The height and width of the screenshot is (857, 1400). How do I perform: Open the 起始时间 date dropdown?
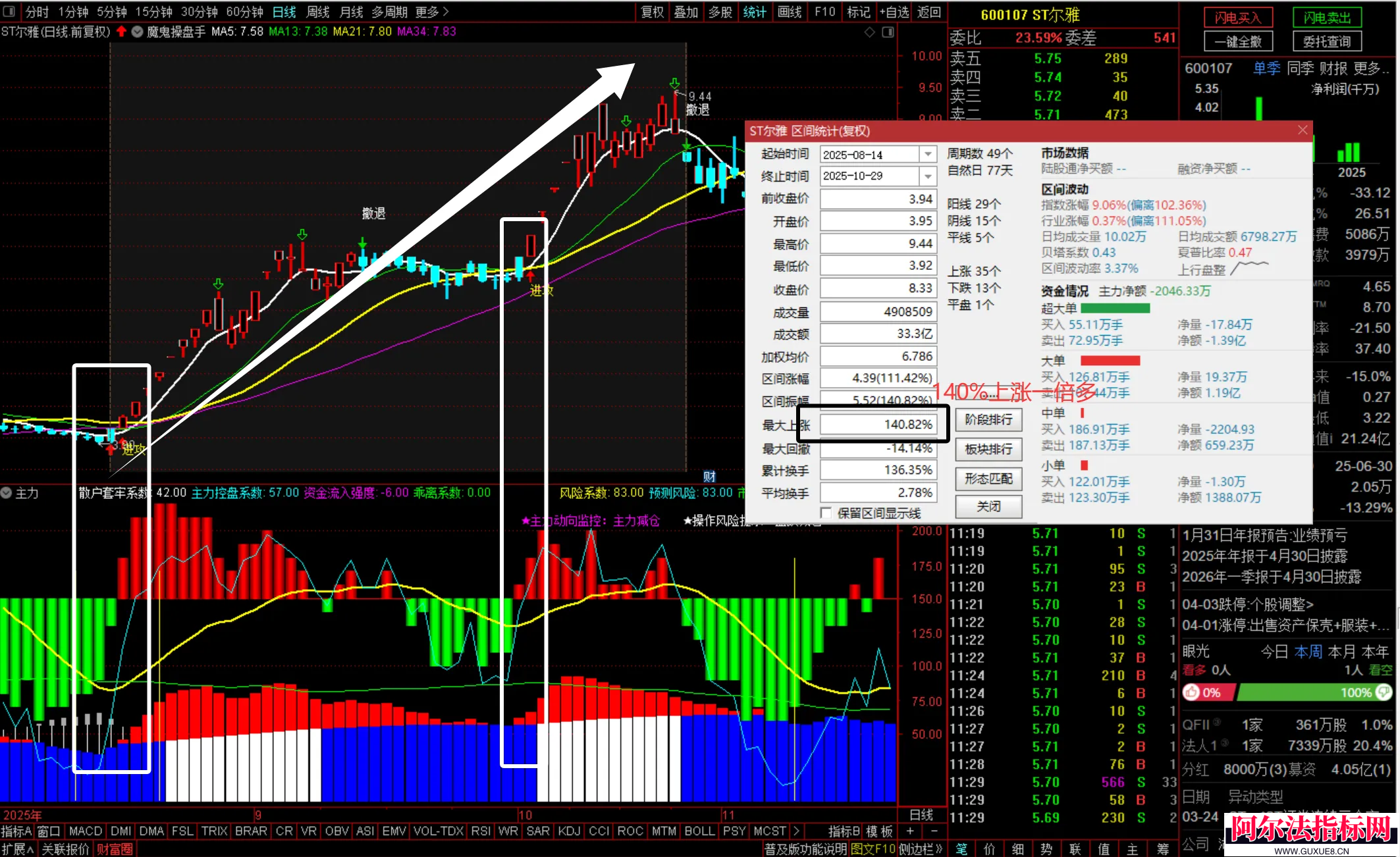[928, 155]
